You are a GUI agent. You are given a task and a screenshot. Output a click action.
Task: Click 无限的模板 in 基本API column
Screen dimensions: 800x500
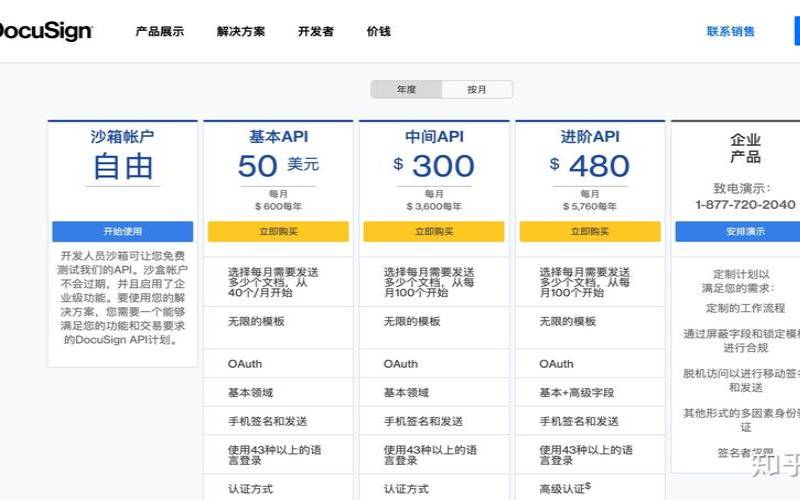click(256, 321)
